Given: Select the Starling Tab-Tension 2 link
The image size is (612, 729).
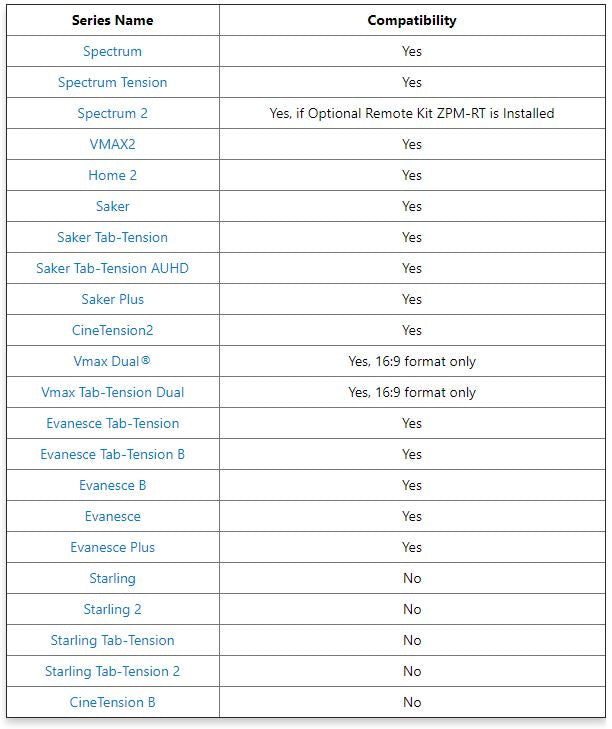Looking at the screenshot, I should 112,671.
